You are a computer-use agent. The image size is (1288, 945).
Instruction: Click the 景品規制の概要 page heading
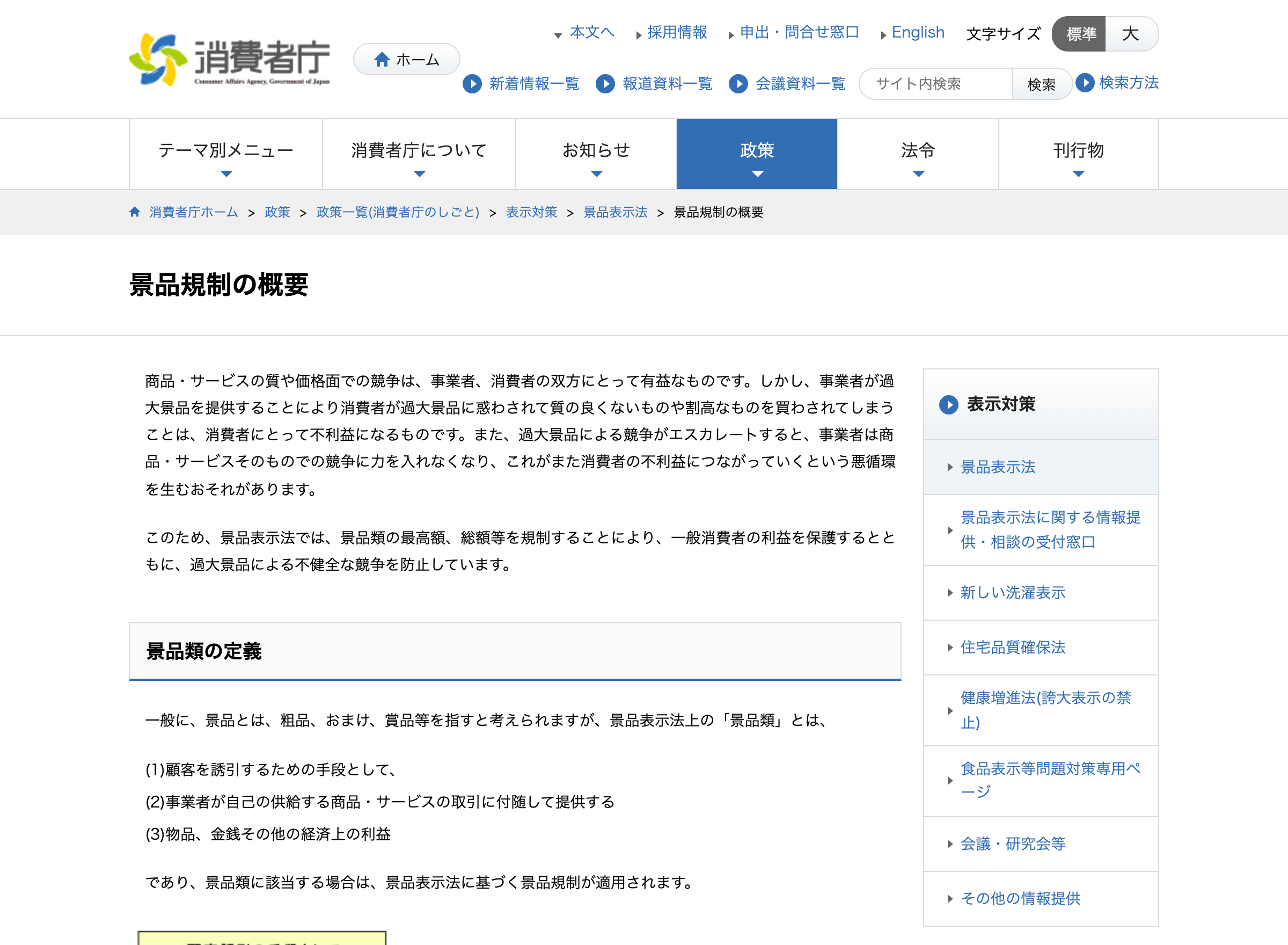pyautogui.click(x=219, y=285)
